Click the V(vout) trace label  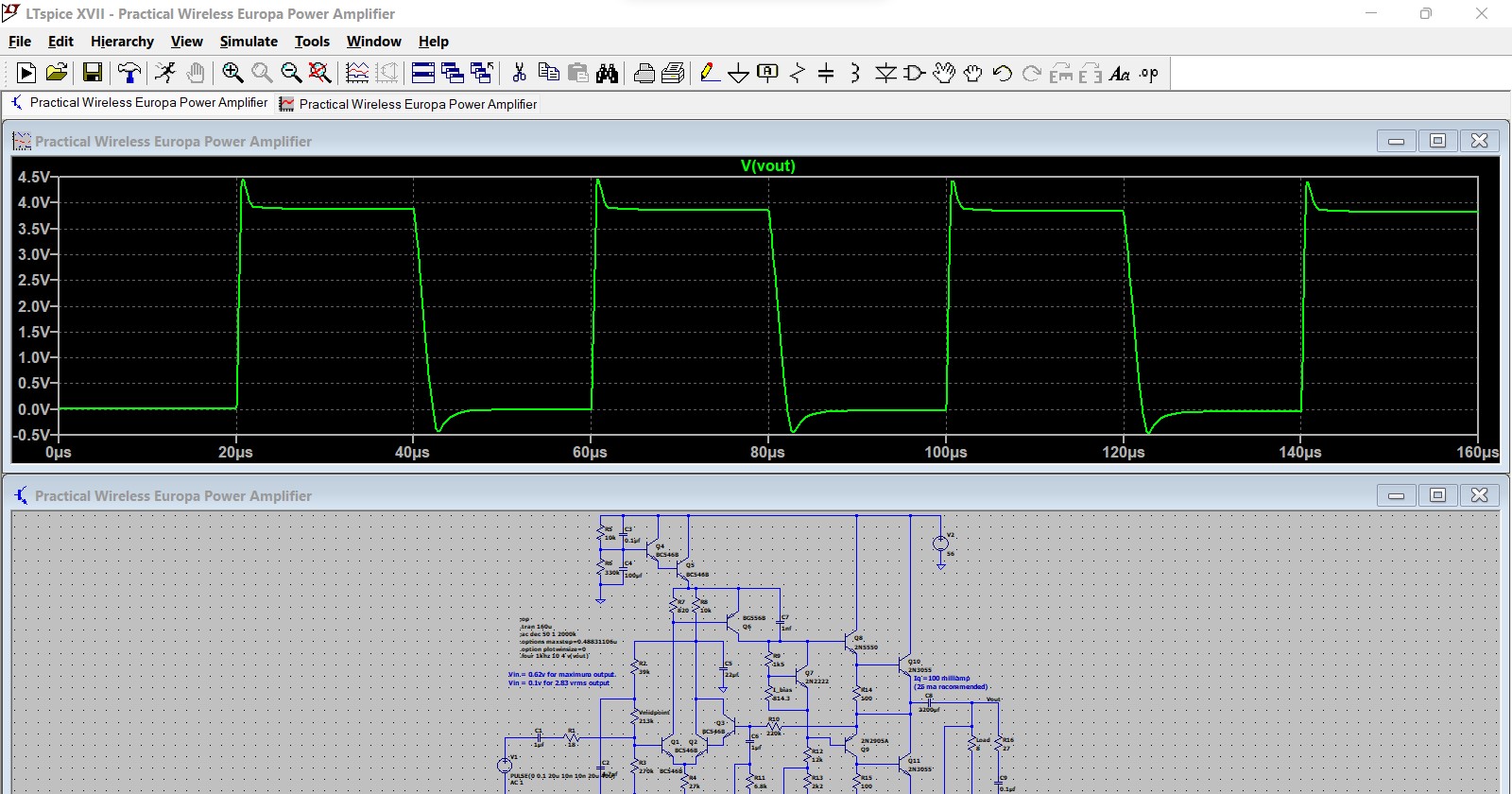tap(768, 165)
